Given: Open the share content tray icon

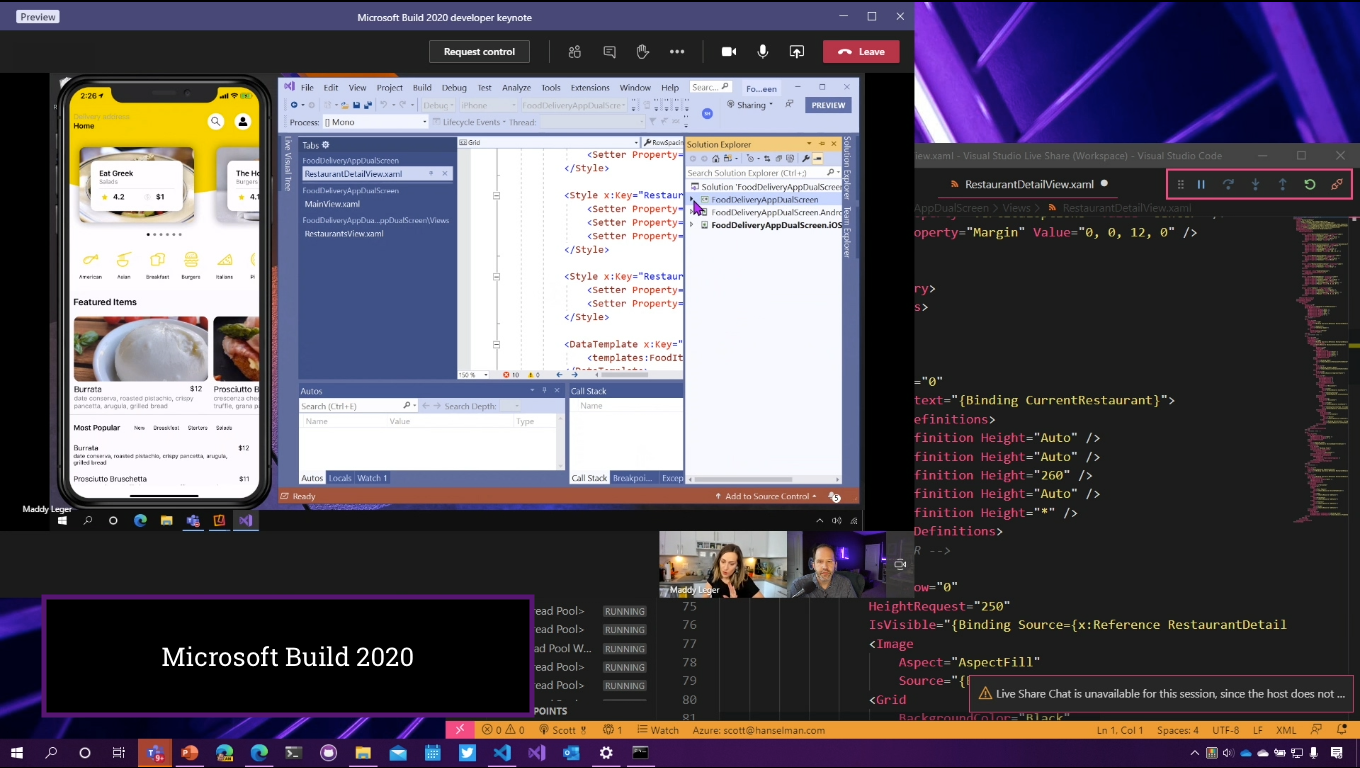Looking at the screenshot, I should 797,52.
